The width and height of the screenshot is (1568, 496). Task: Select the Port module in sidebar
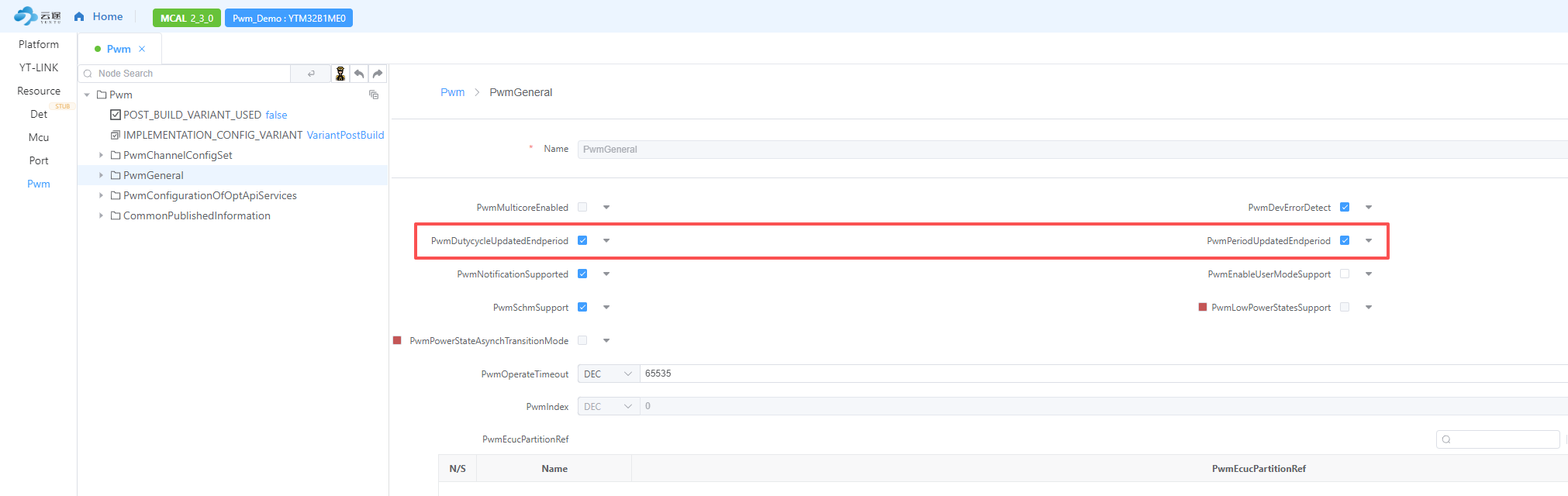pyautogui.click(x=39, y=160)
